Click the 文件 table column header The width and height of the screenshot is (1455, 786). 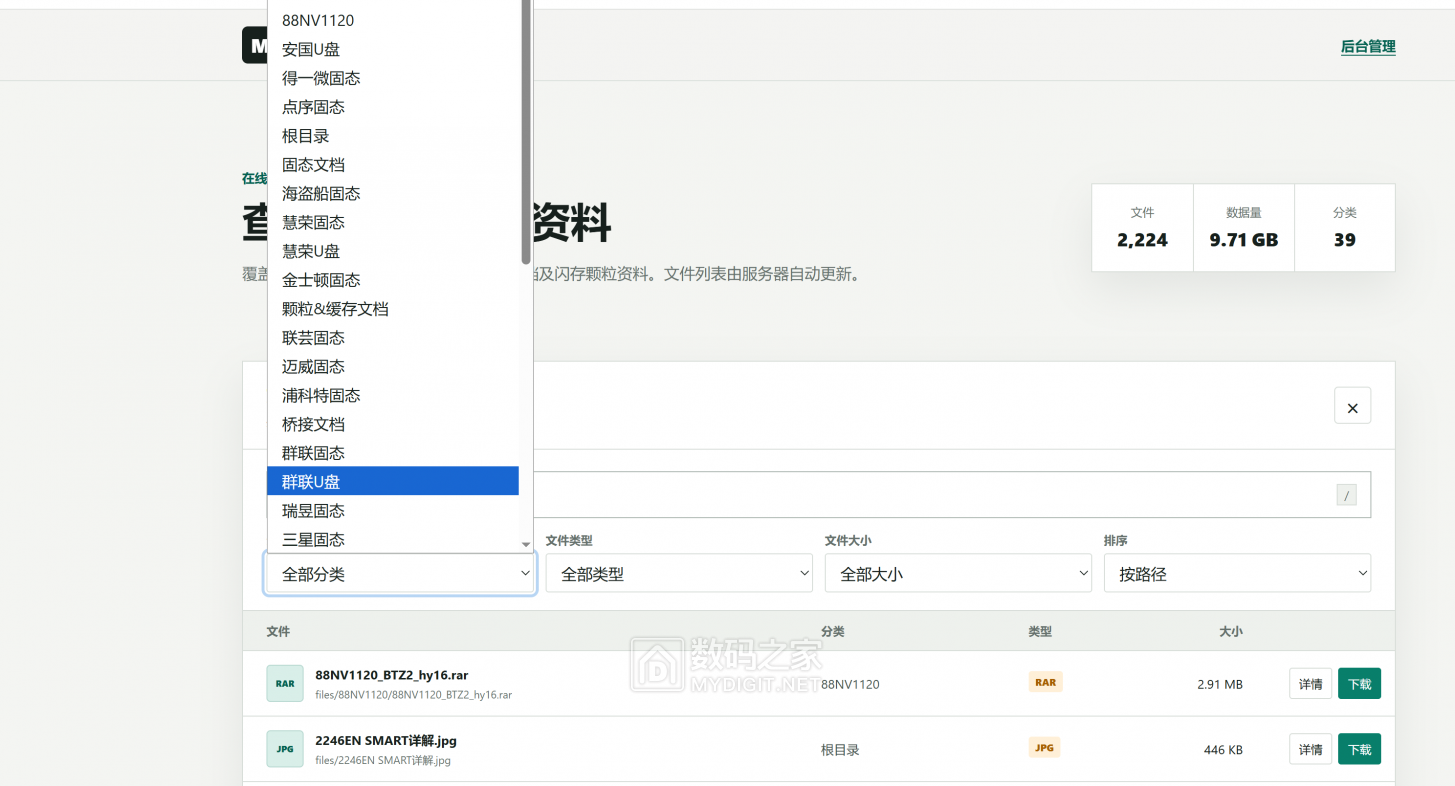pyautogui.click(x=278, y=631)
